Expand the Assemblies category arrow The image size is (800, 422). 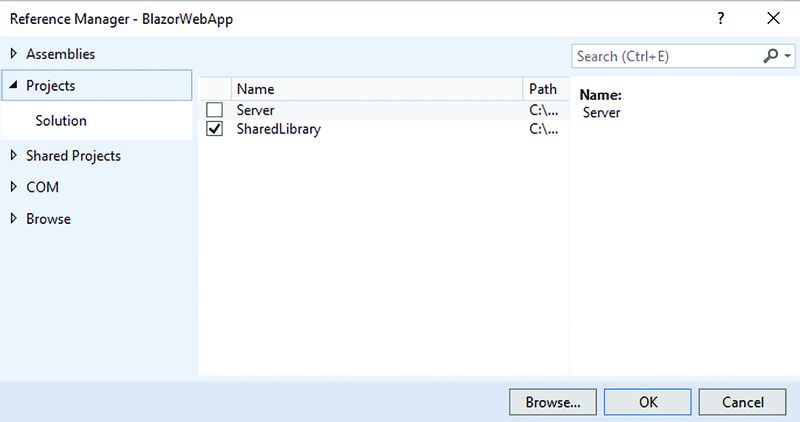point(14,54)
